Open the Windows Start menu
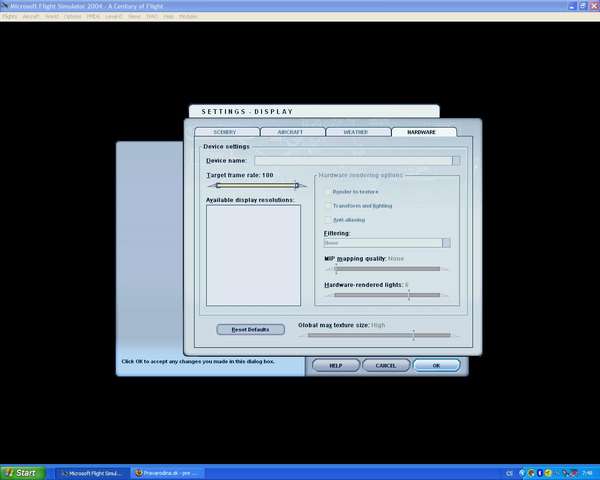The width and height of the screenshot is (600, 480). [x=22, y=473]
